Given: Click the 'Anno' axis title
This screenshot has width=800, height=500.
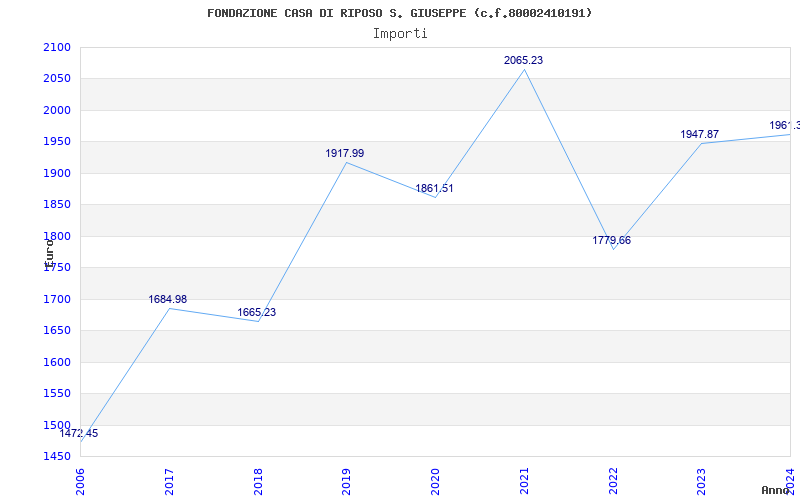Looking at the screenshot, I should 775,490.
